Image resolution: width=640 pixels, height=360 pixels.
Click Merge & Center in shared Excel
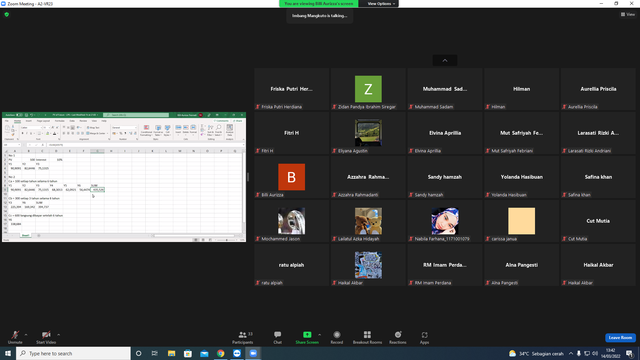(x=96, y=133)
